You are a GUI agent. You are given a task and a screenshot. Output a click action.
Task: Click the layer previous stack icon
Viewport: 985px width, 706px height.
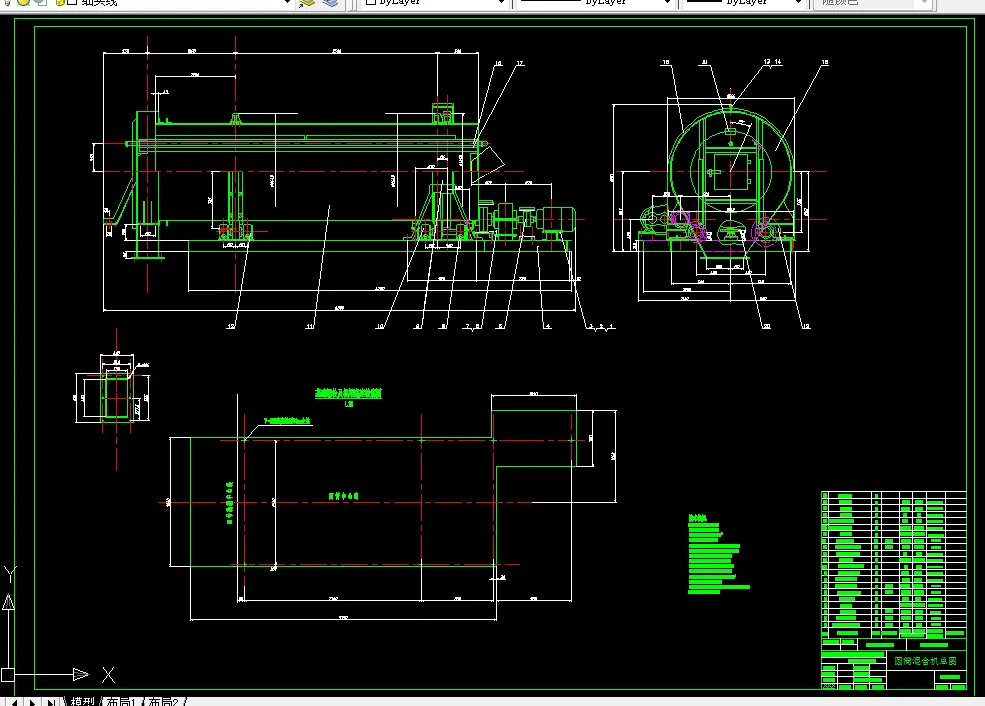pos(330,3)
